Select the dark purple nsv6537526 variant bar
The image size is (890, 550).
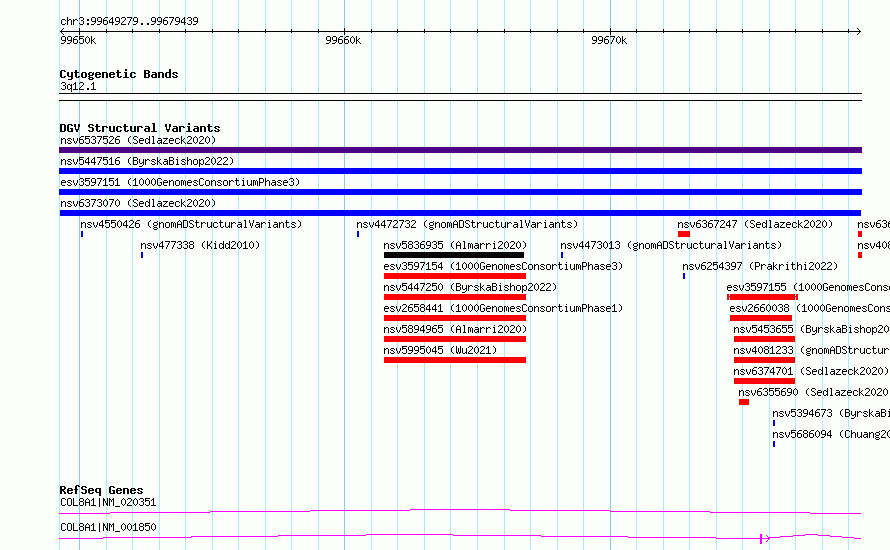(x=460, y=150)
